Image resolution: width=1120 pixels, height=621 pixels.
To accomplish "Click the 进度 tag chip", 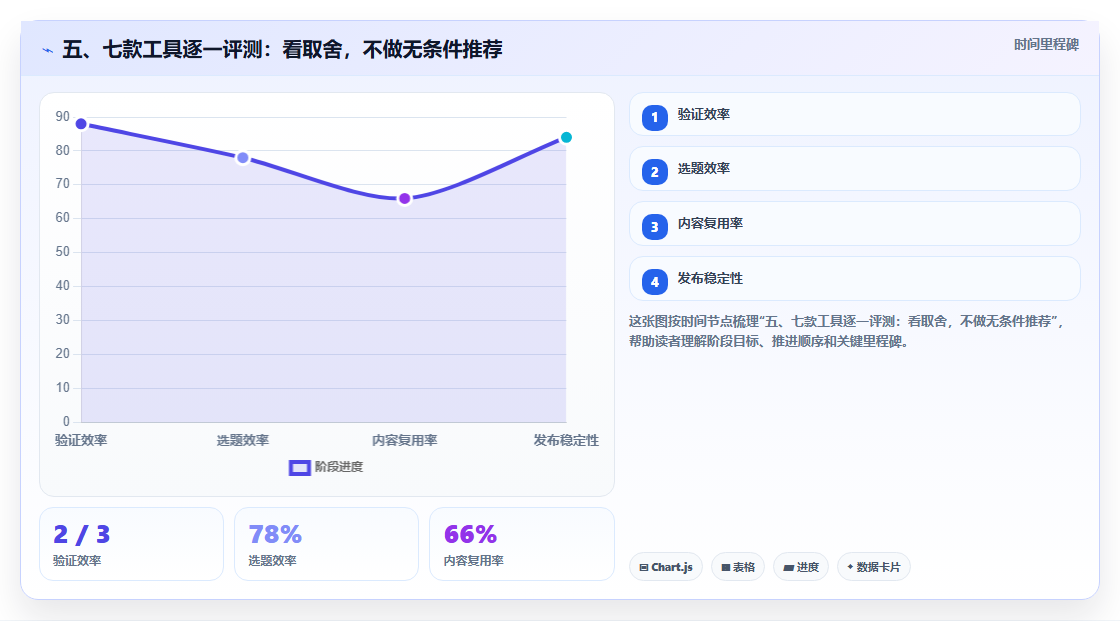I will [x=801, y=567].
